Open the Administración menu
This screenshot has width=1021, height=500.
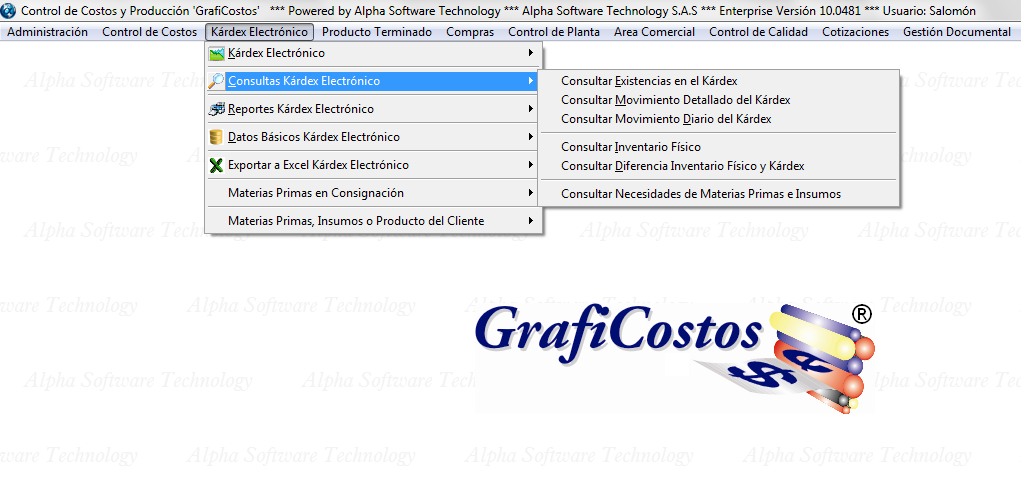(x=47, y=32)
